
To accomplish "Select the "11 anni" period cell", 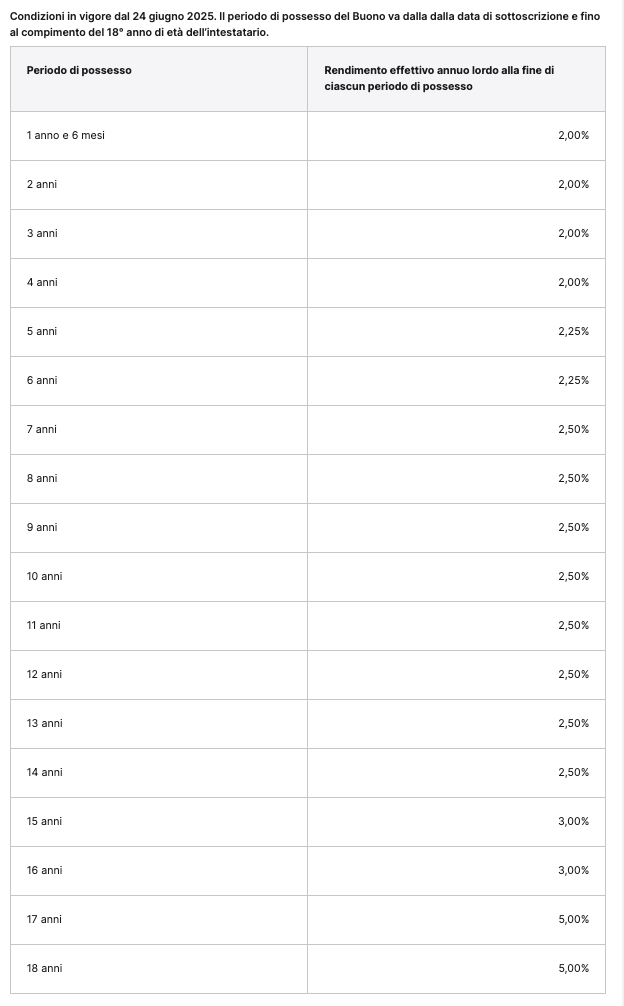I will (44, 625).
